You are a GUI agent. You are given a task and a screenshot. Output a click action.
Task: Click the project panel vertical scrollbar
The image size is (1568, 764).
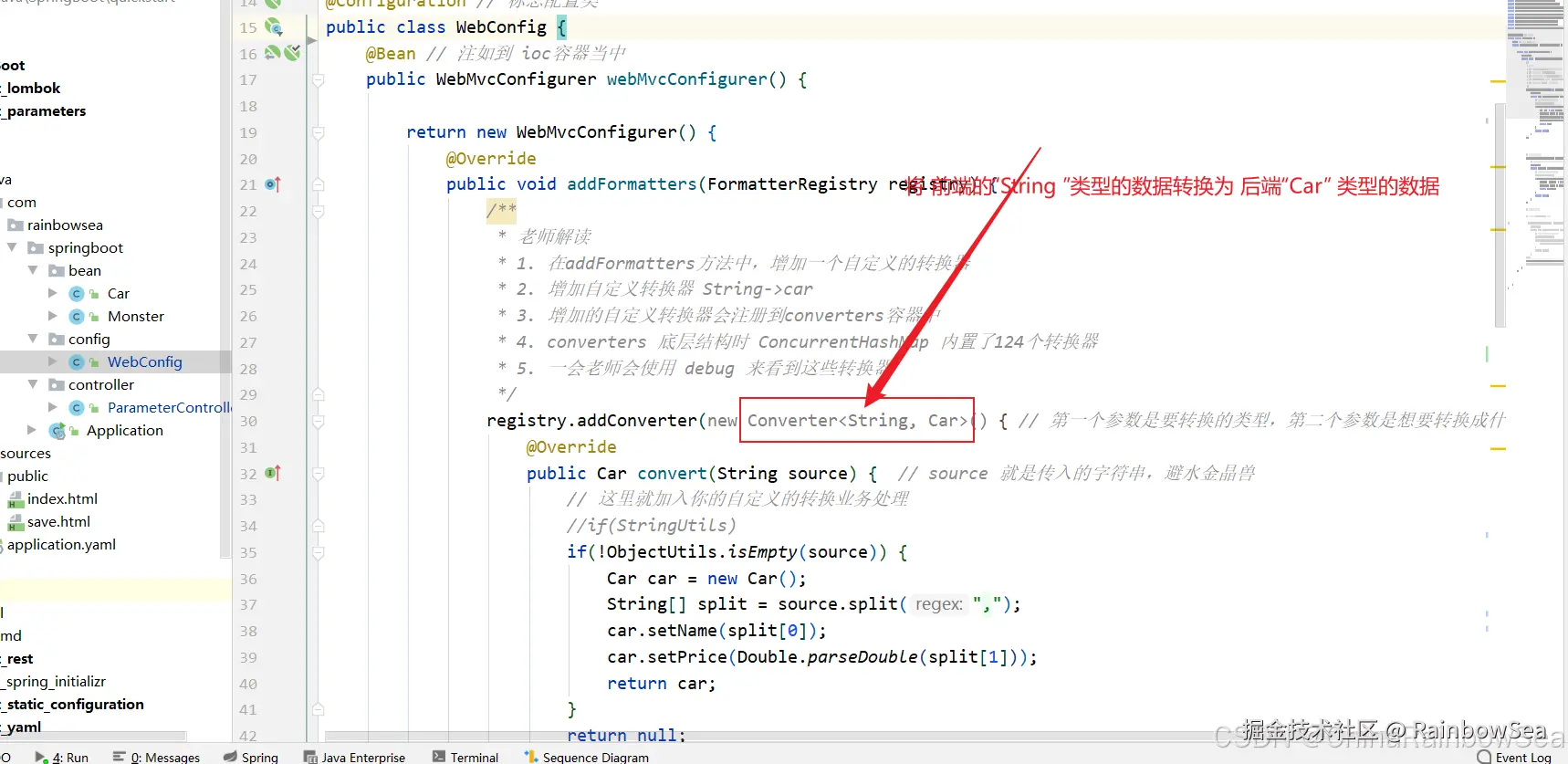(x=225, y=278)
